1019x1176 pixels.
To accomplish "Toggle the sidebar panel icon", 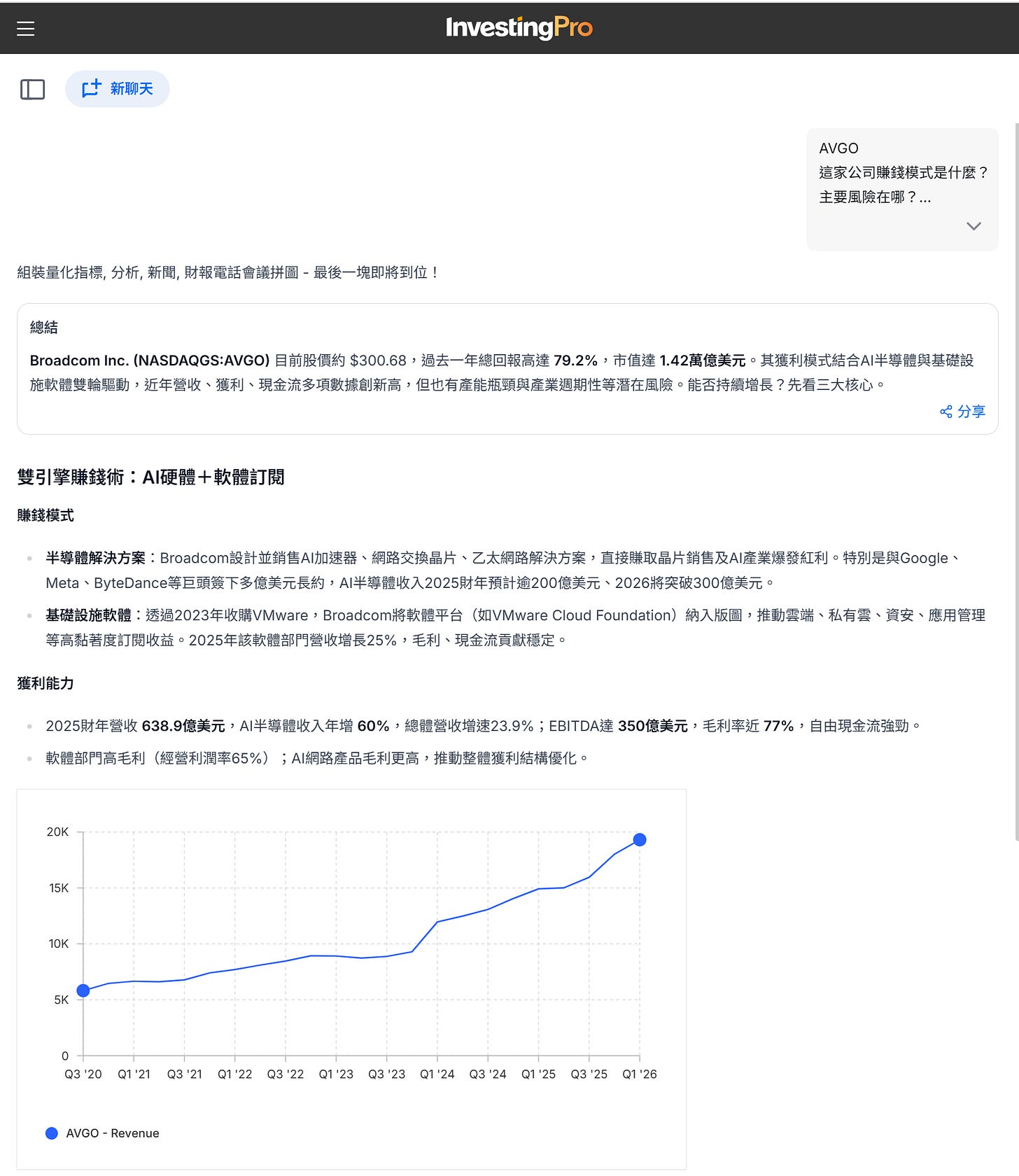I will pyautogui.click(x=32, y=90).
